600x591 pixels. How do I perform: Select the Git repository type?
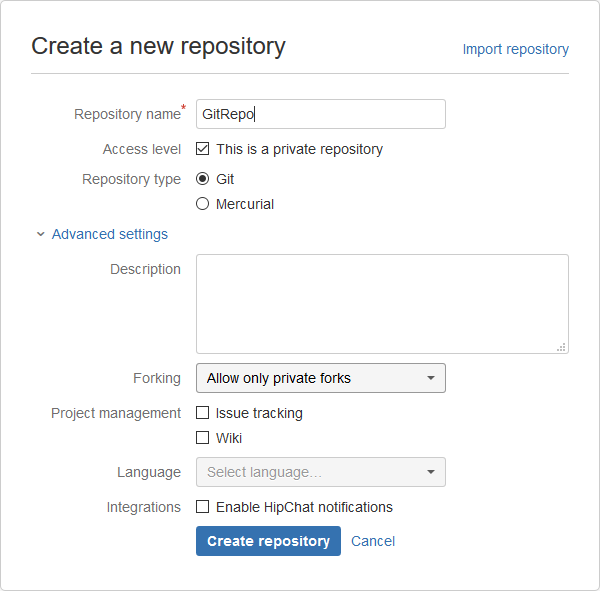pyautogui.click(x=203, y=179)
